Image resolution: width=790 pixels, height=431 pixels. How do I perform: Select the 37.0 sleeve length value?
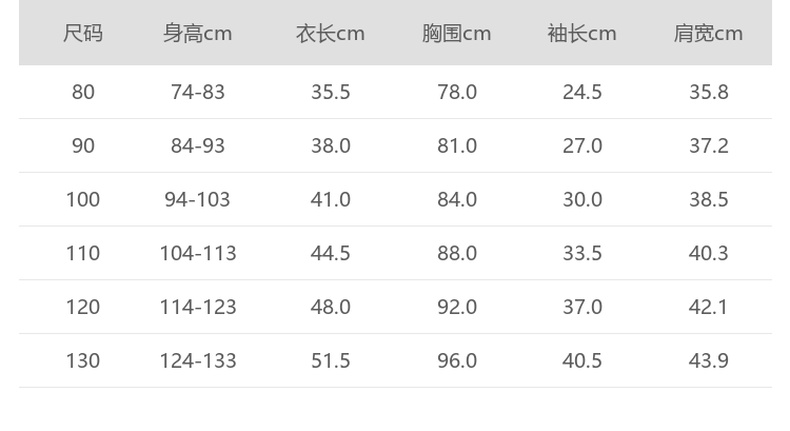coord(582,307)
